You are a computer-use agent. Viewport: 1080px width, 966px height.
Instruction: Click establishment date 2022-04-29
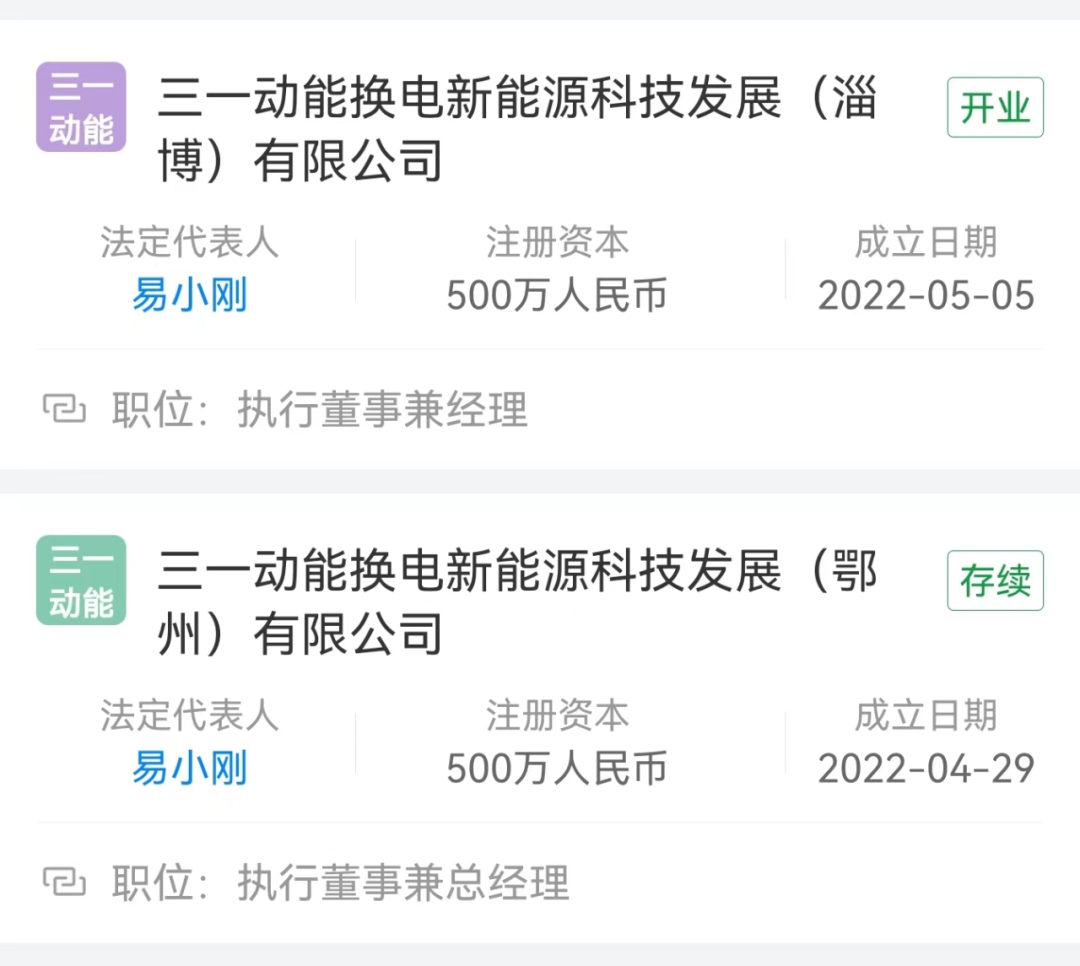click(x=926, y=768)
